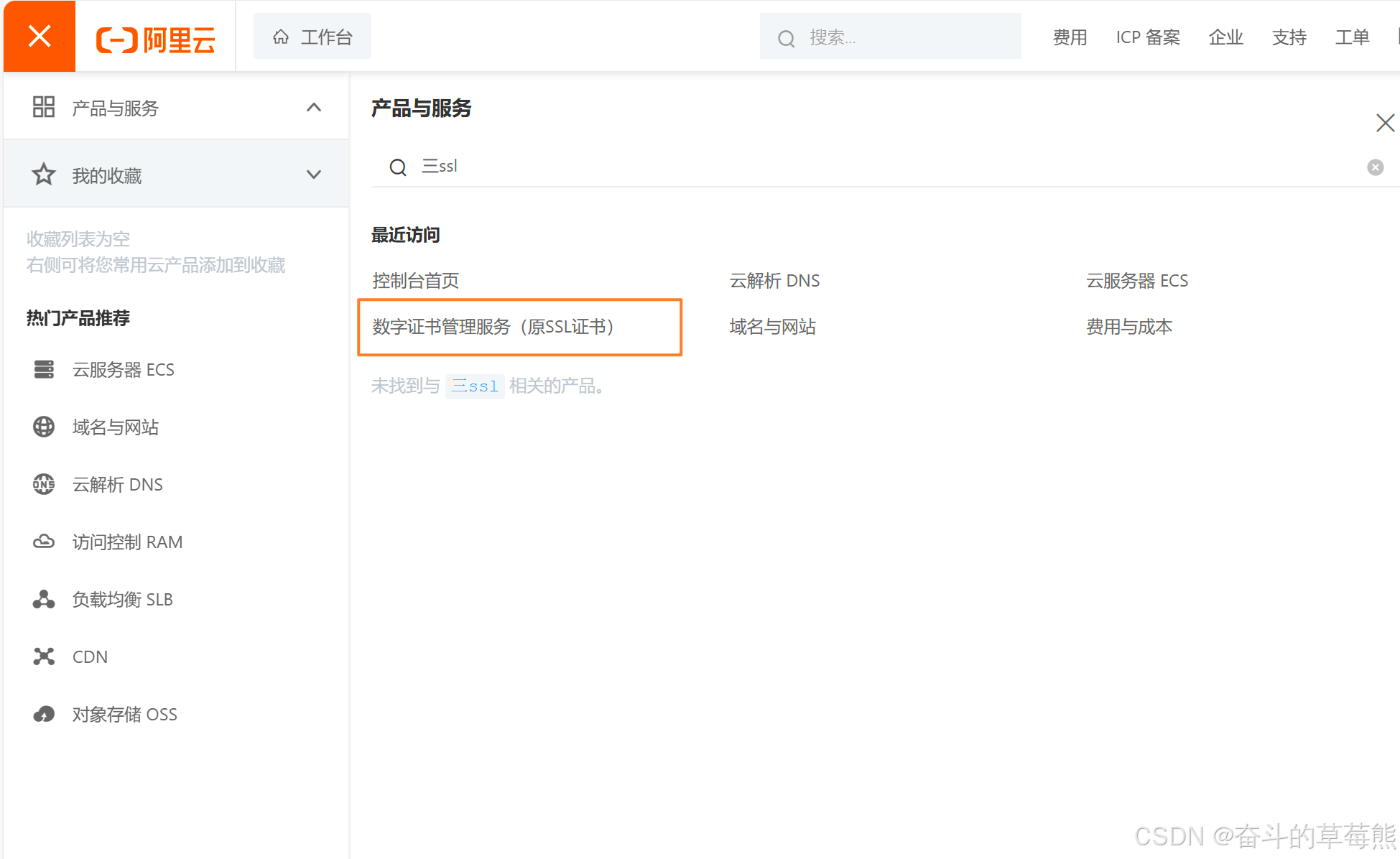The height and width of the screenshot is (859, 1400).
Task: Focus the top 搜索 search field
Action: tap(891, 37)
